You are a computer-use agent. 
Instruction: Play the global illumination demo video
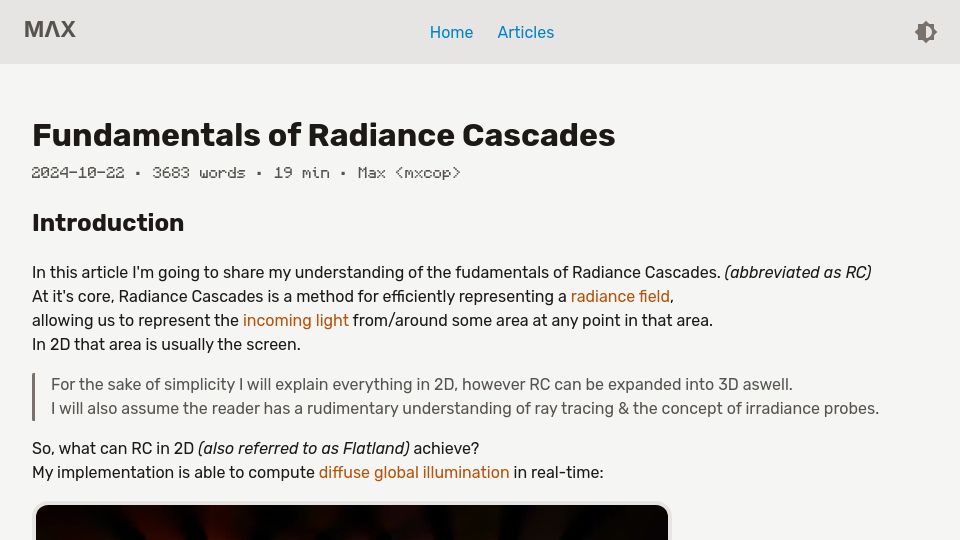352,522
